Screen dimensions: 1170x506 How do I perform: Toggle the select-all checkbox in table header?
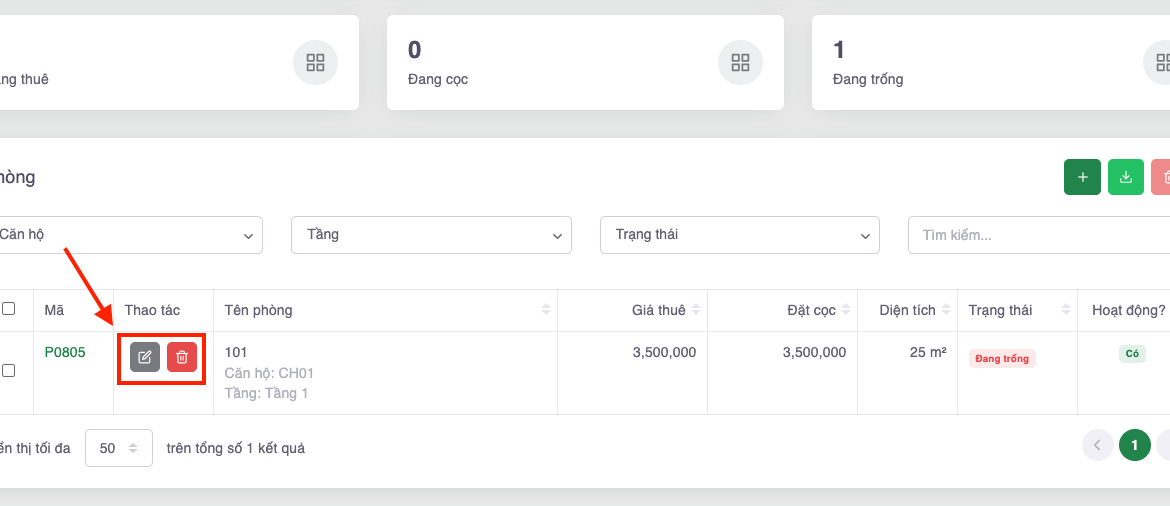tap(9, 309)
